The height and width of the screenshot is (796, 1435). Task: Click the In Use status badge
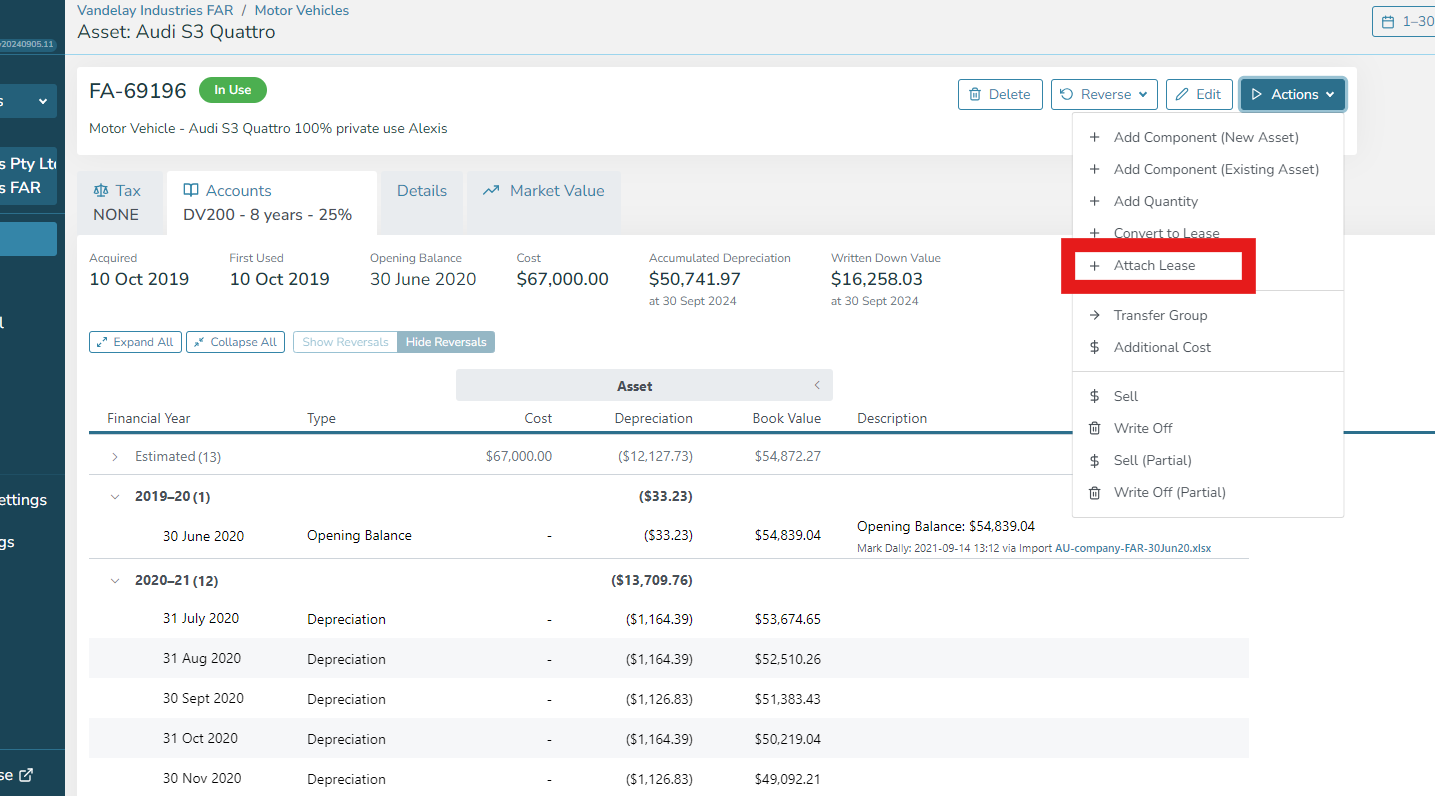[x=233, y=90]
